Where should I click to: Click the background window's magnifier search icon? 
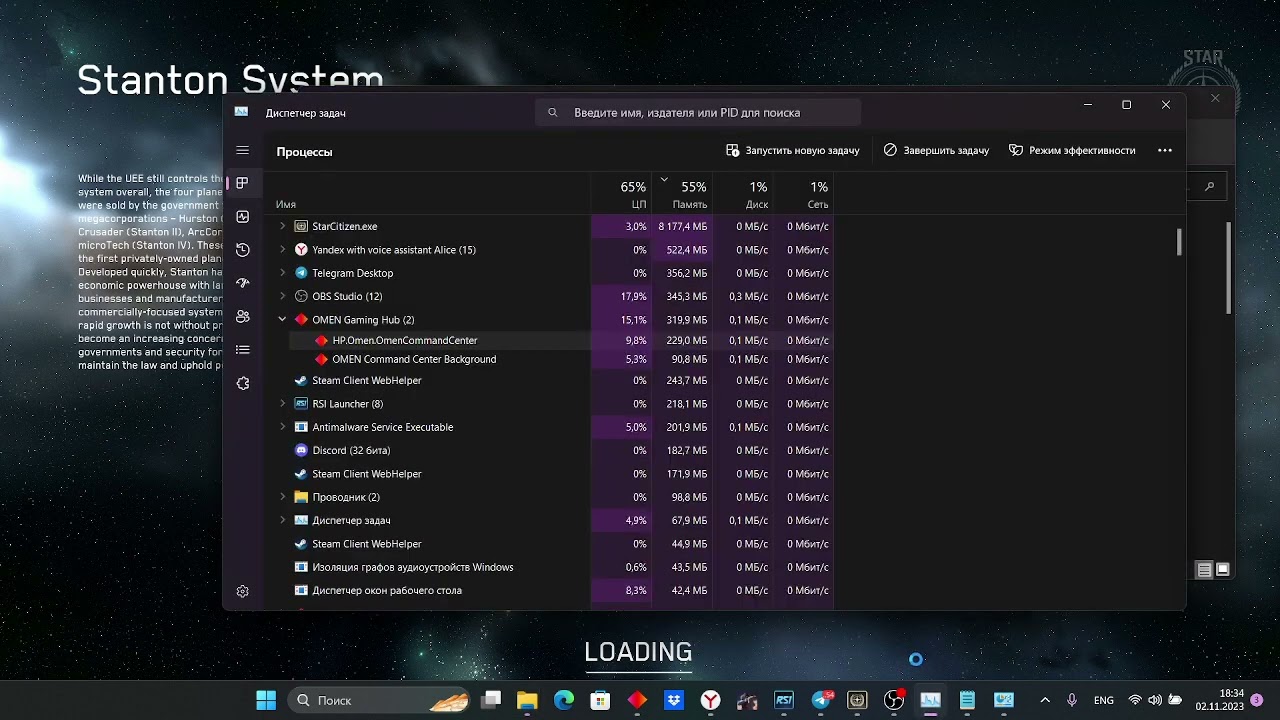click(1210, 186)
